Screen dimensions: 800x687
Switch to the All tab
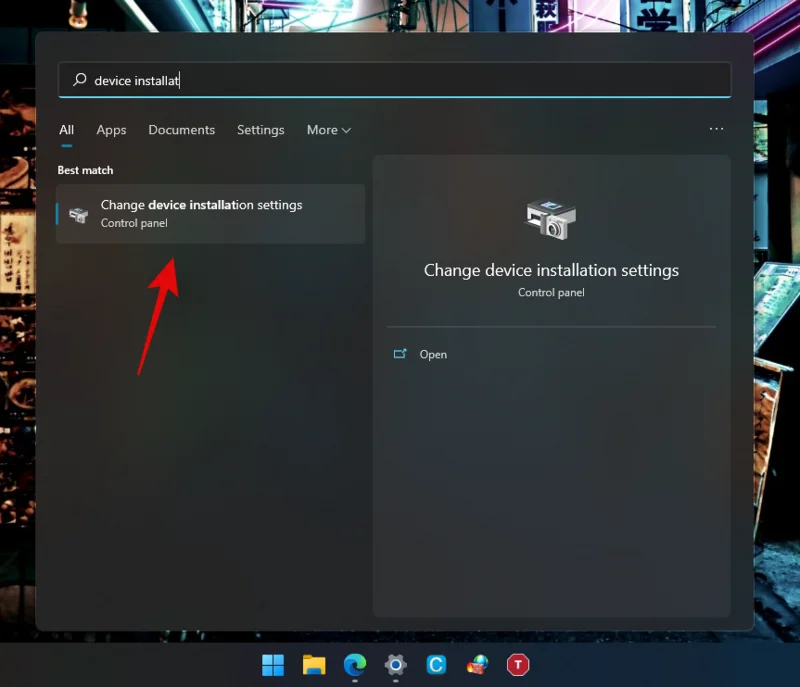click(66, 130)
